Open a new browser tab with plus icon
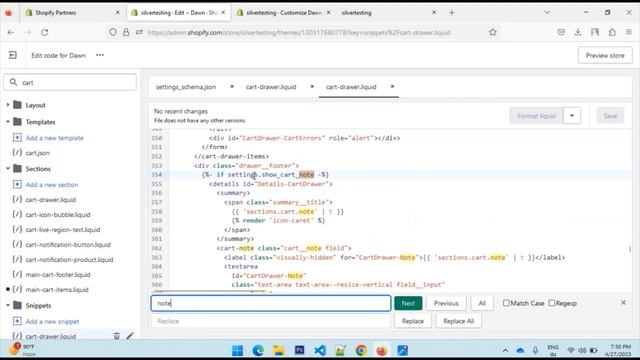The image size is (640, 360). [451, 13]
